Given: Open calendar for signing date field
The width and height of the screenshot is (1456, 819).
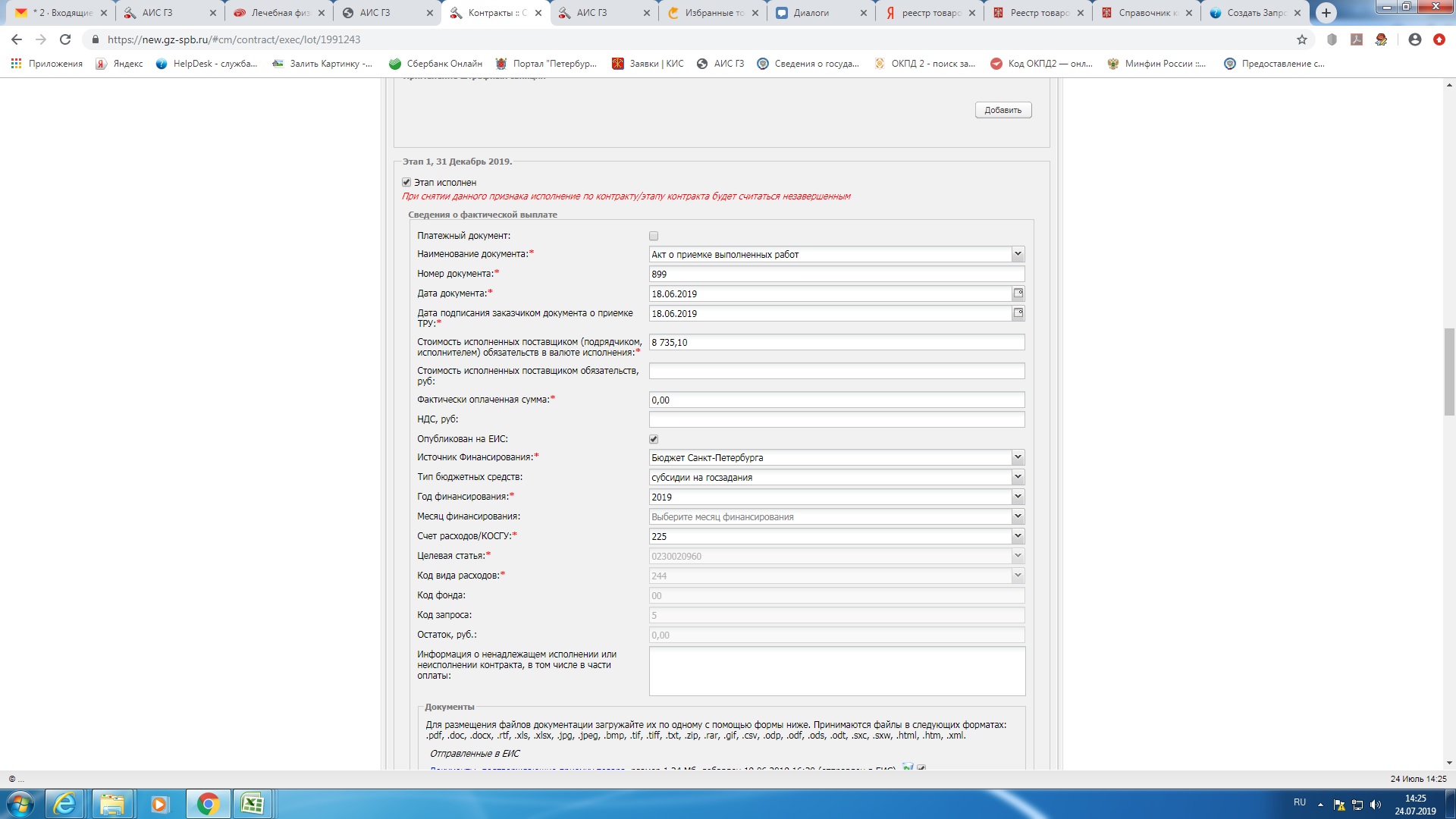Looking at the screenshot, I should (x=1018, y=313).
